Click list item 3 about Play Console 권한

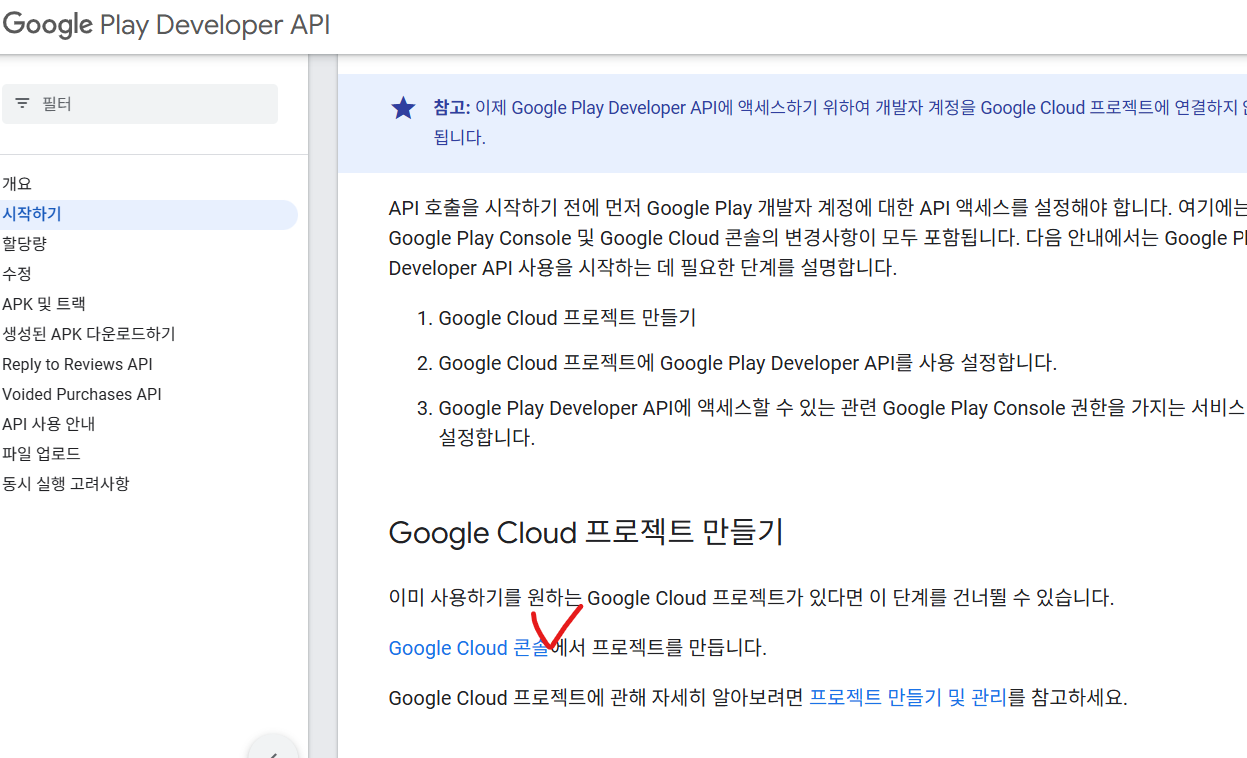842,423
